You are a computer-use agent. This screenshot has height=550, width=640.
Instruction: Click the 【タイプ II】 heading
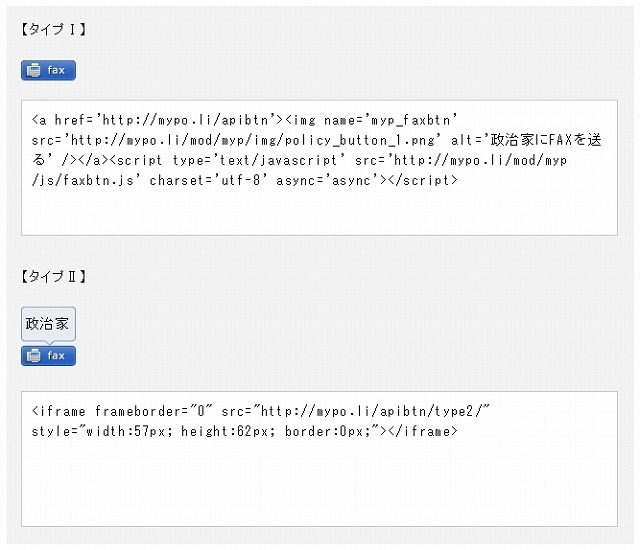(53, 276)
